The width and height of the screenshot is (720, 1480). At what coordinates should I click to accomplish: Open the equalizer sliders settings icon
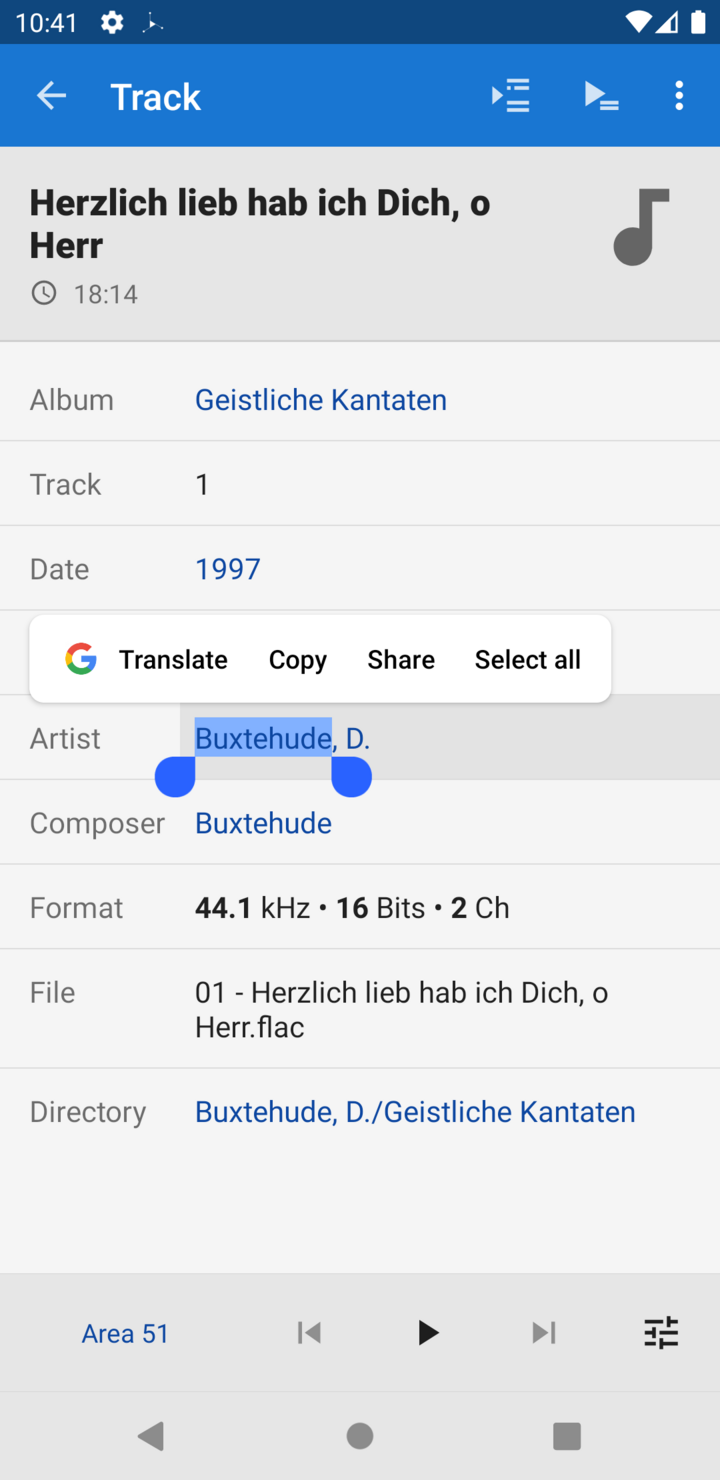tap(661, 1332)
